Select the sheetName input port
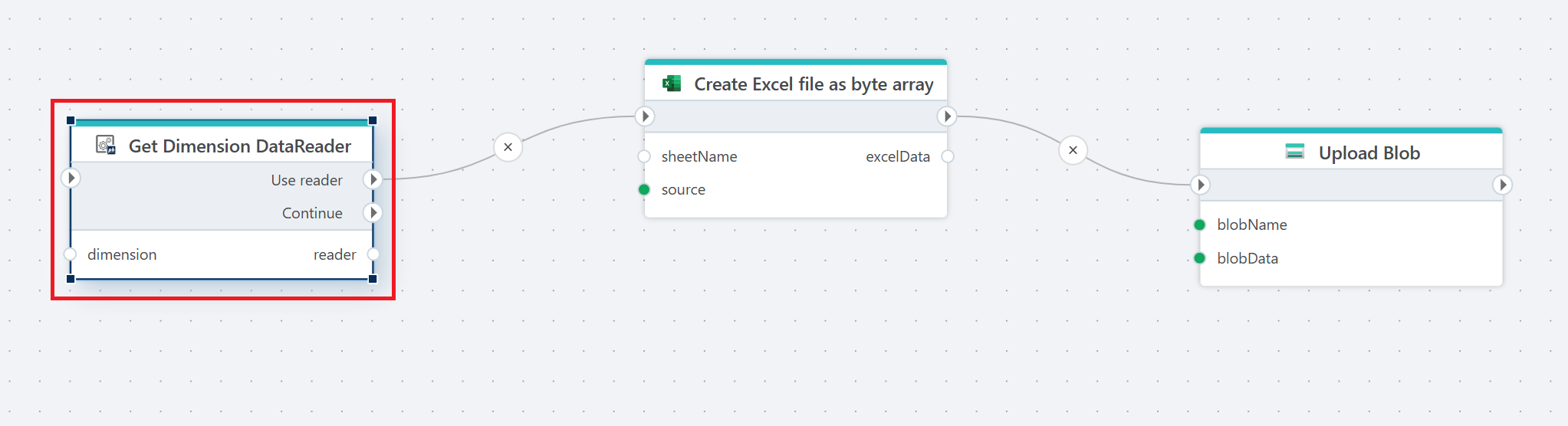This screenshot has width=1568, height=426. [644, 156]
